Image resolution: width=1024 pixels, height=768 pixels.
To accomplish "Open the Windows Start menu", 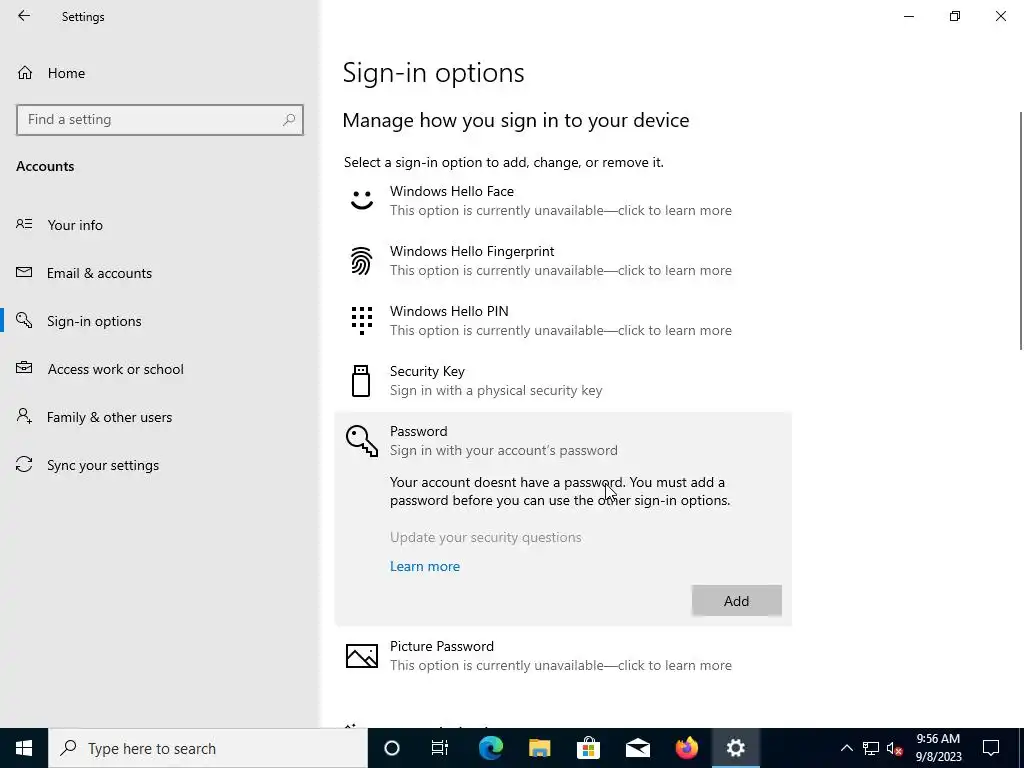I will click(24, 748).
